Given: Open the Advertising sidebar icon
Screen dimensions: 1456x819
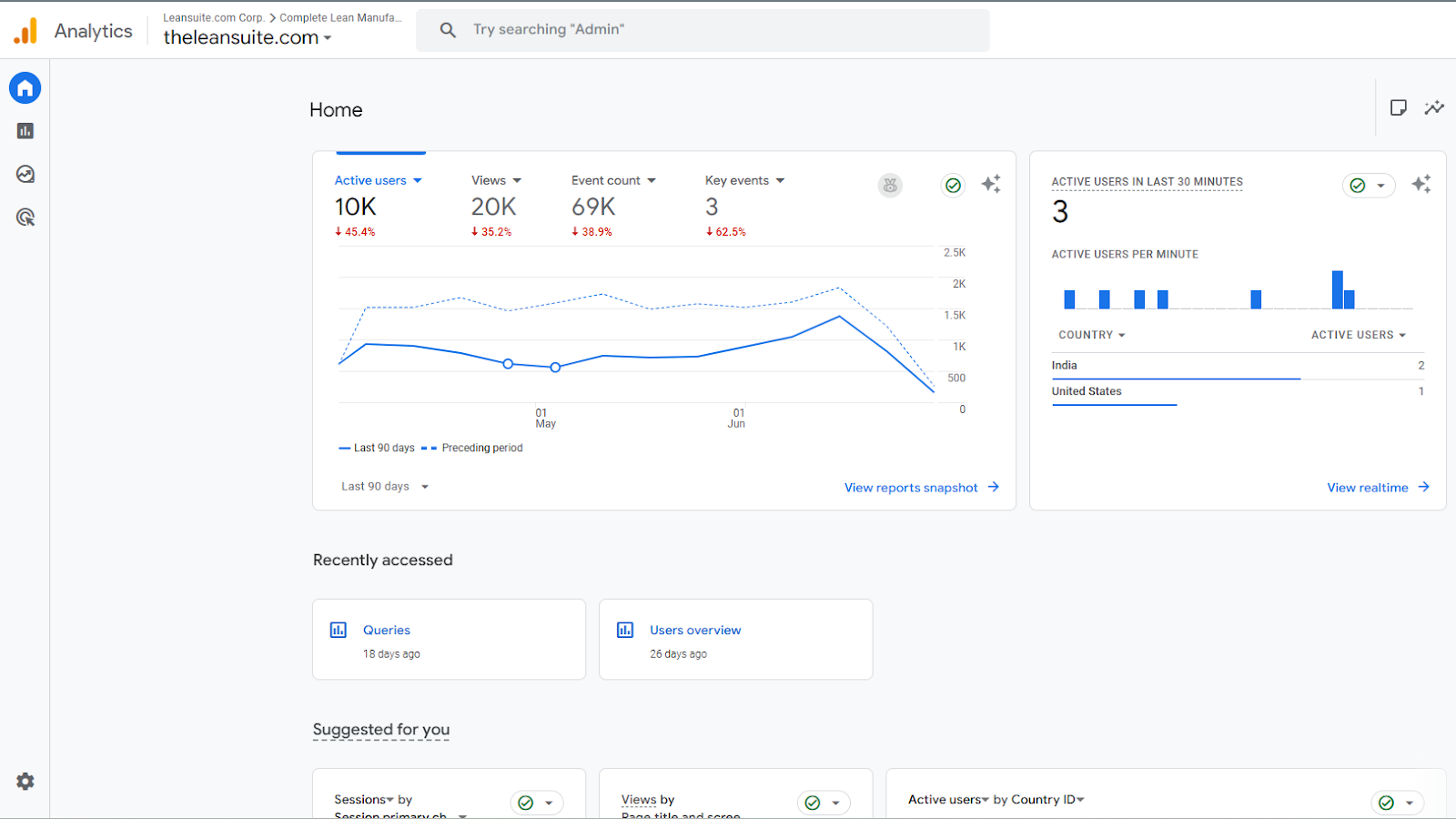Looking at the screenshot, I should [25, 217].
